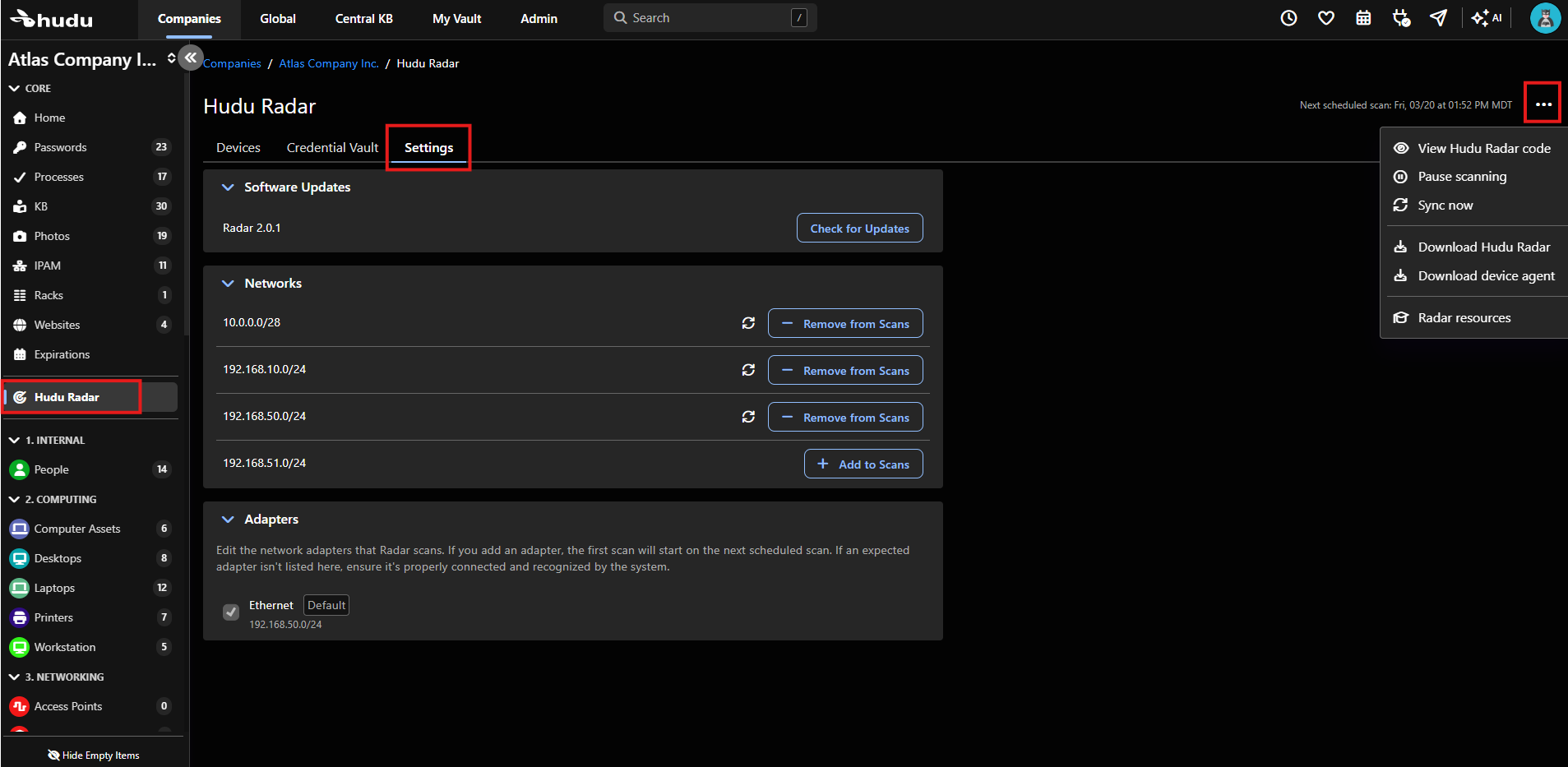Screen dimensions: 1568x767
Task: Switch to the Devices tab
Action: (238, 148)
